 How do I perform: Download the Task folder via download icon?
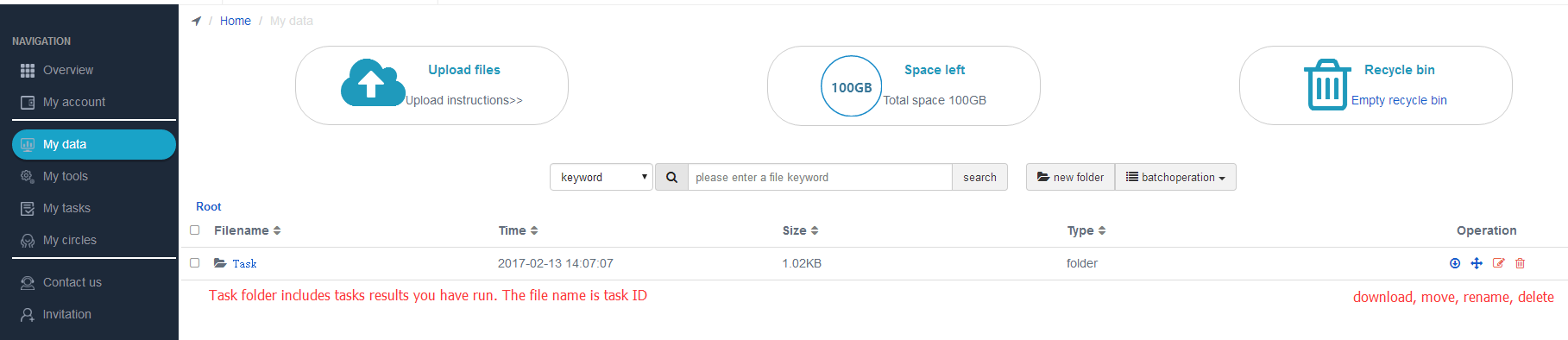tap(1455, 263)
